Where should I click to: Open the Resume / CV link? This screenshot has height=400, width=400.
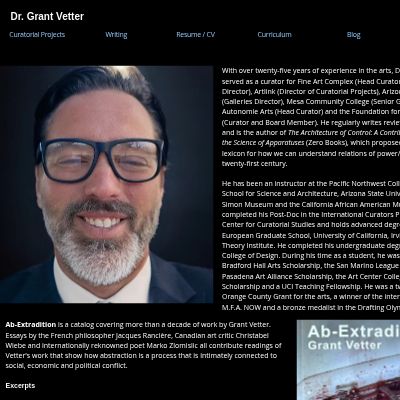click(196, 35)
